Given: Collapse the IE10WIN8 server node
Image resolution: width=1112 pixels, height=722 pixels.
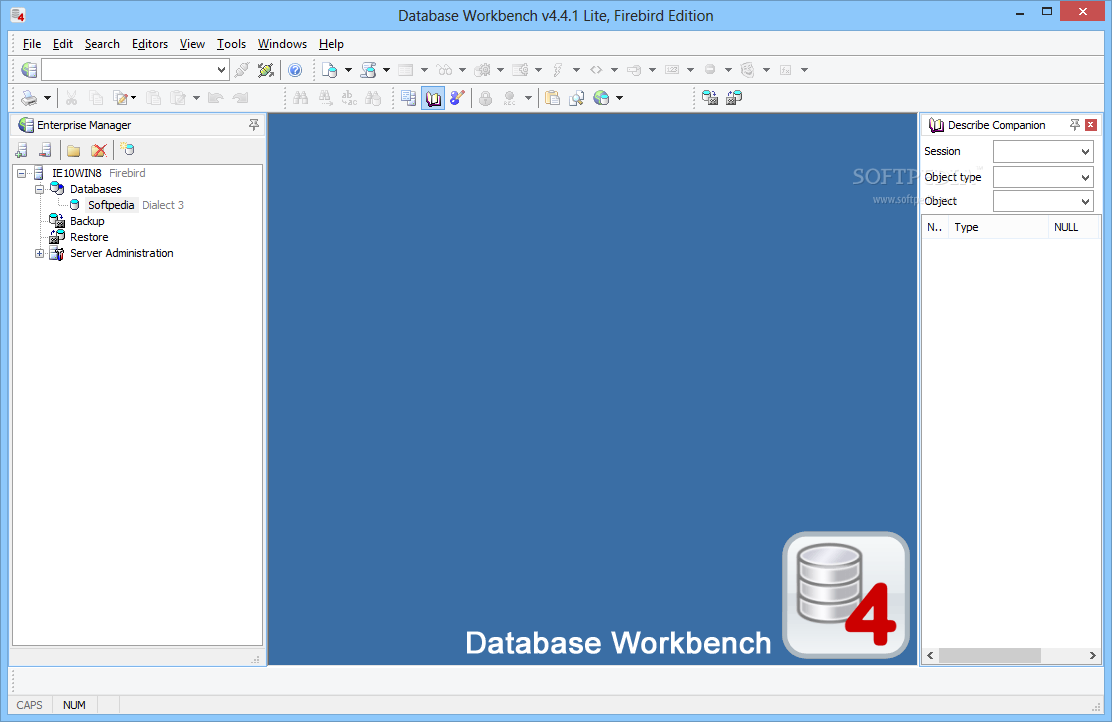Looking at the screenshot, I should pos(22,173).
